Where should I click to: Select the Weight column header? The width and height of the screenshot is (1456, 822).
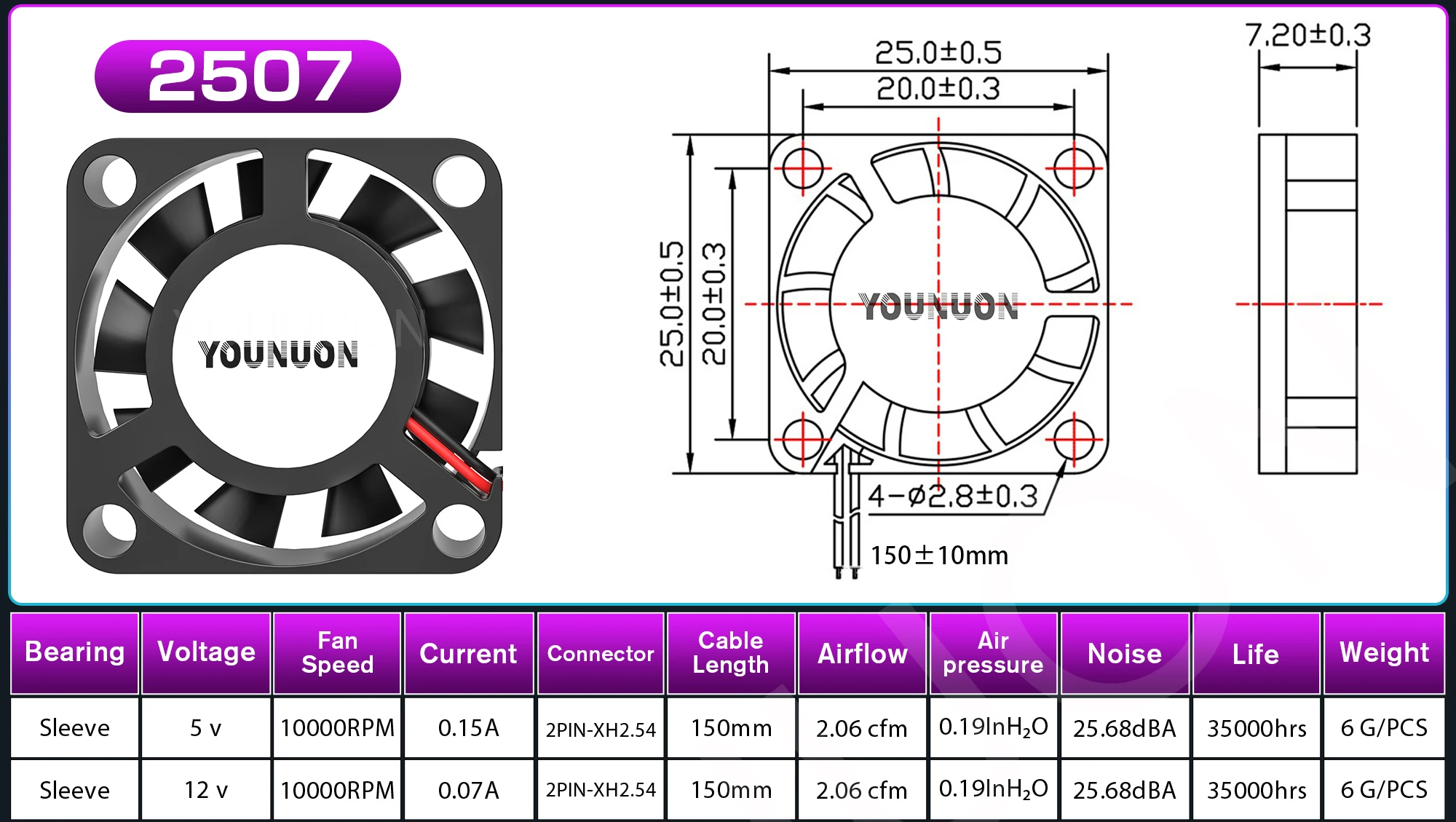(1384, 652)
